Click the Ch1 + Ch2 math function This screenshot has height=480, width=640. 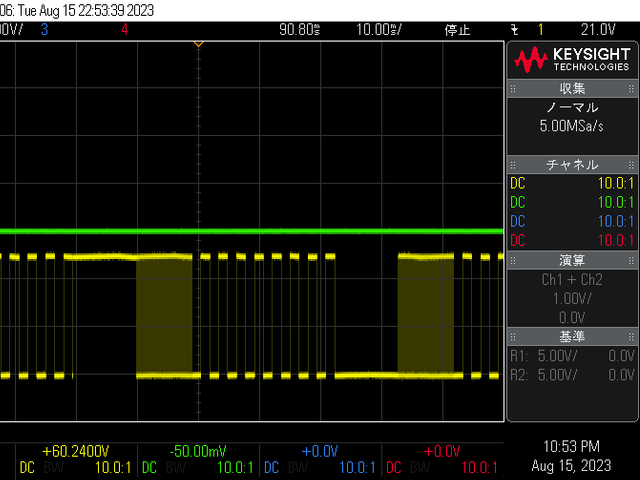[572, 279]
